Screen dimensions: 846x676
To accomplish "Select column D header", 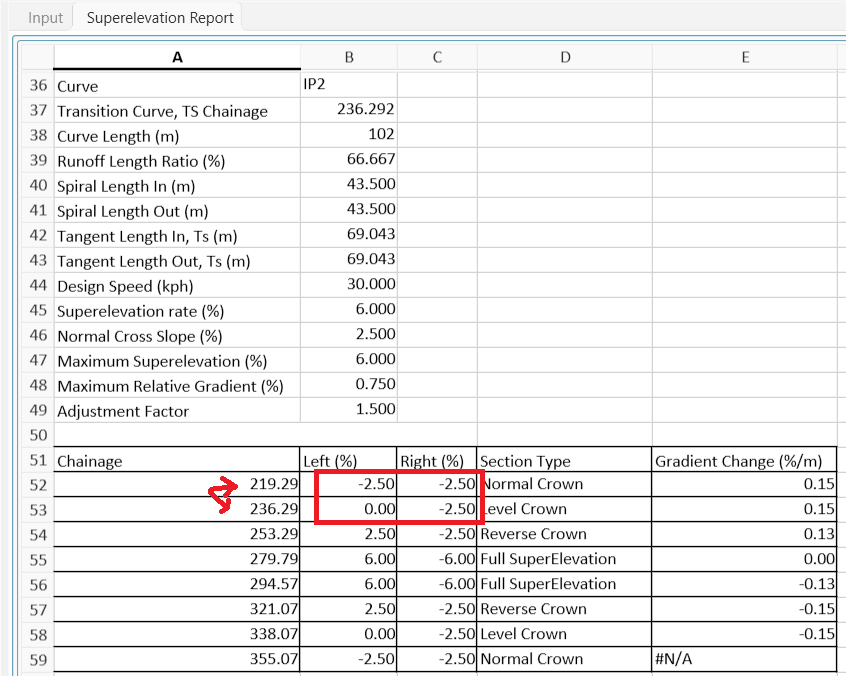I will (x=565, y=57).
